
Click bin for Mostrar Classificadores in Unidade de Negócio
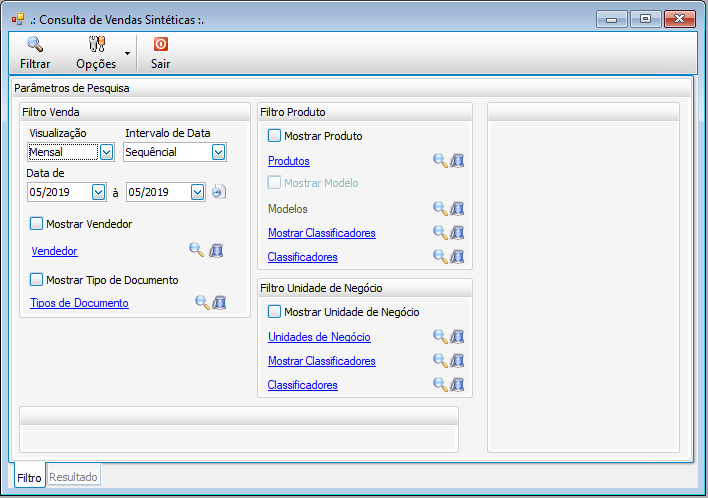click(457, 360)
